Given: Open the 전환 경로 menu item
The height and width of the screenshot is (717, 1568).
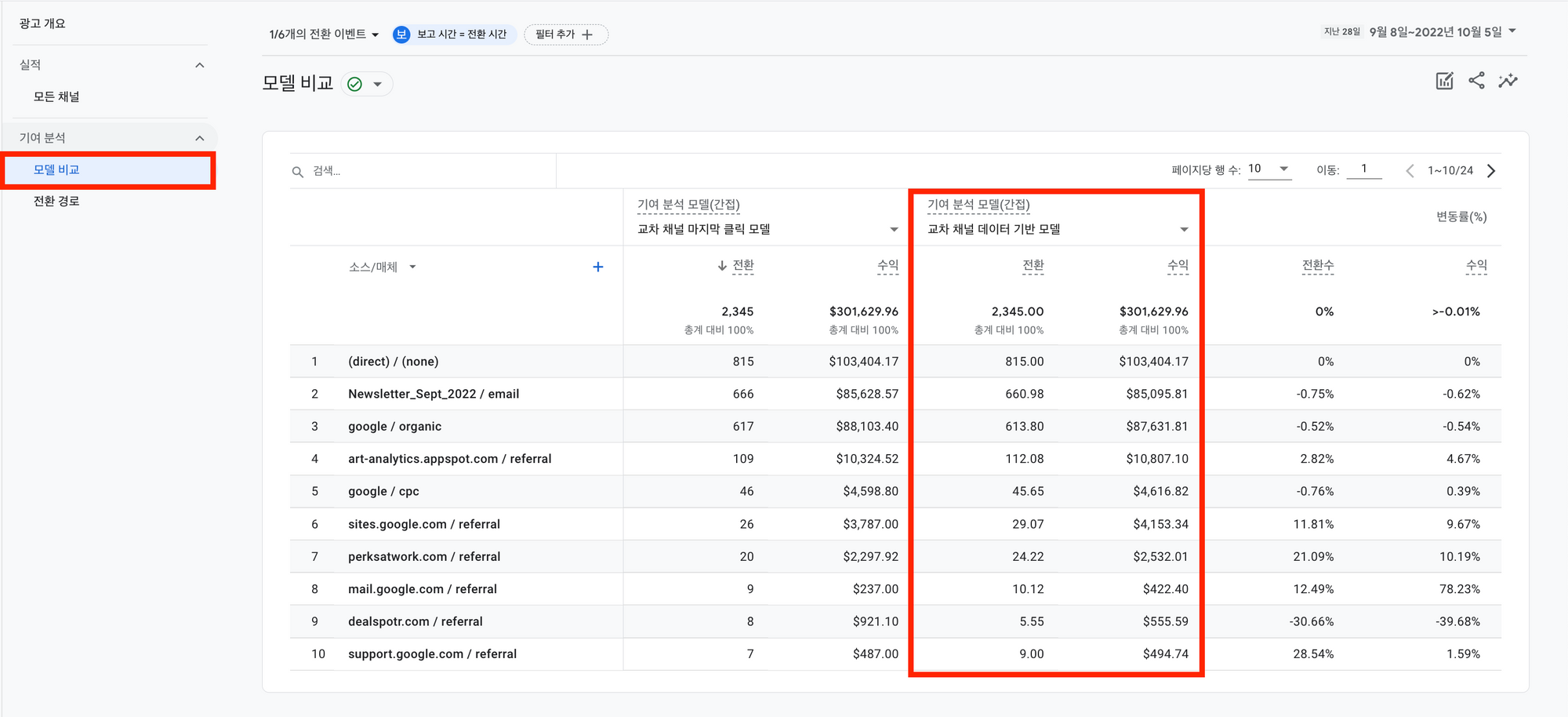Looking at the screenshot, I should click(56, 202).
